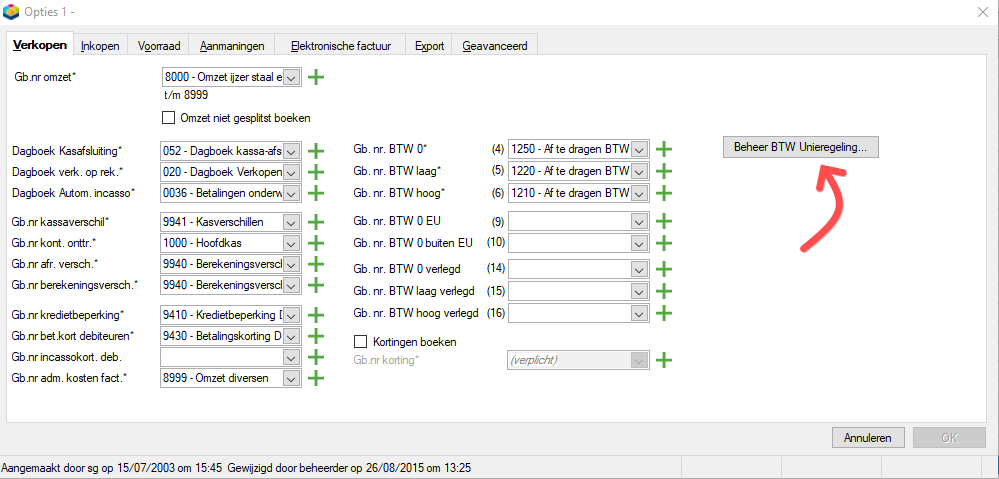
Task: Click the green plus next to Gb.nr omzet
Action: pyautogui.click(x=316, y=77)
